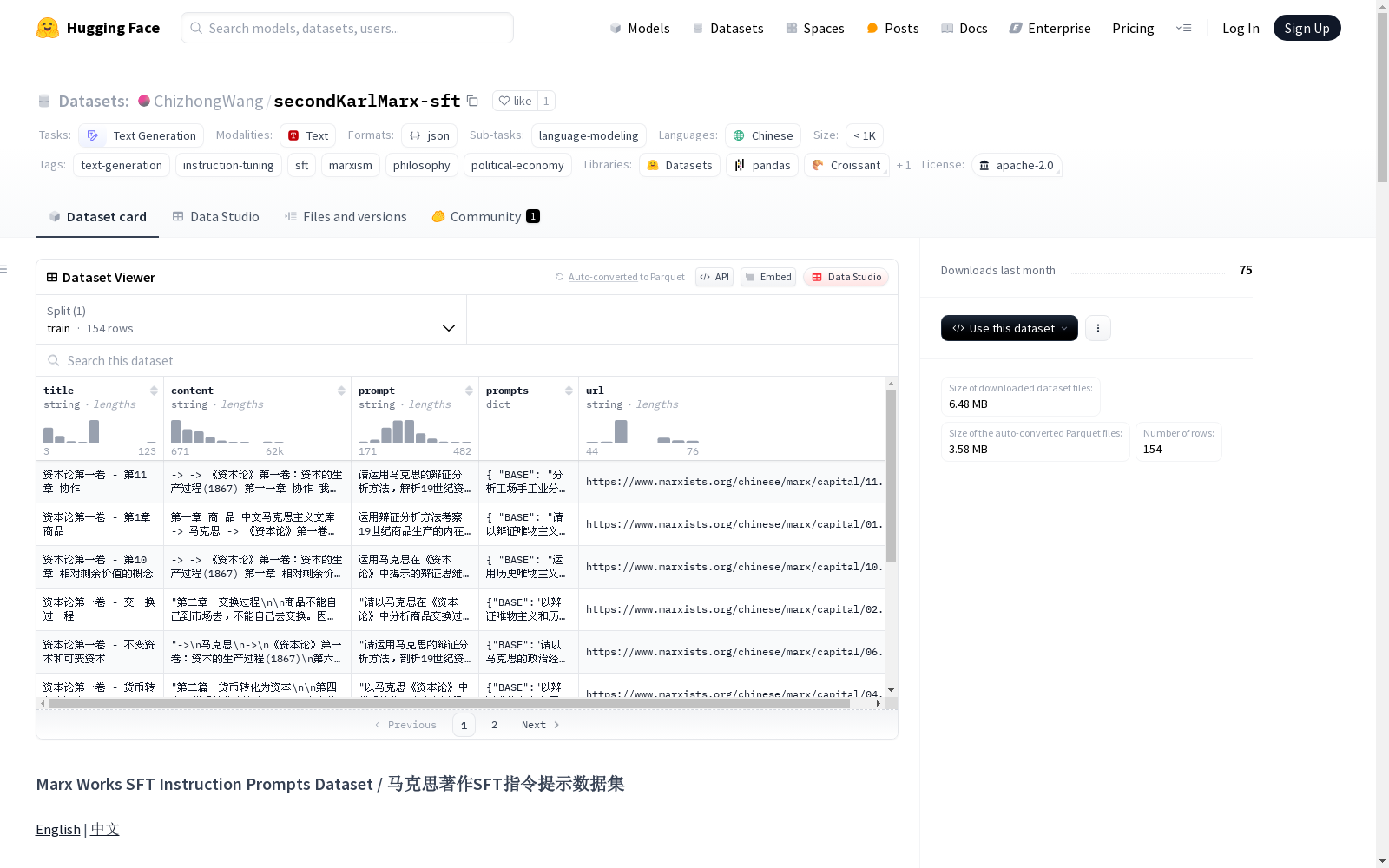Image resolution: width=1389 pixels, height=868 pixels.
Task: Click the capital/11 url cell
Action: tap(733, 482)
